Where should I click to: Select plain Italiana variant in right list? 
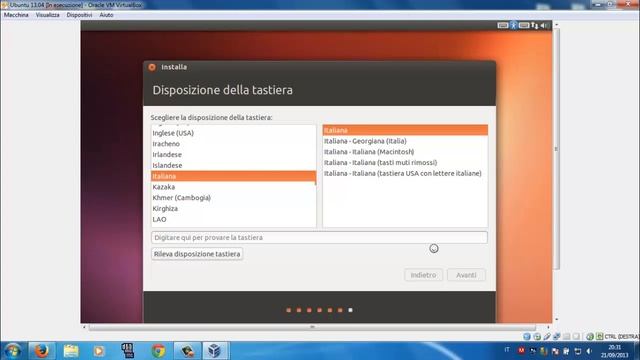[405, 130]
